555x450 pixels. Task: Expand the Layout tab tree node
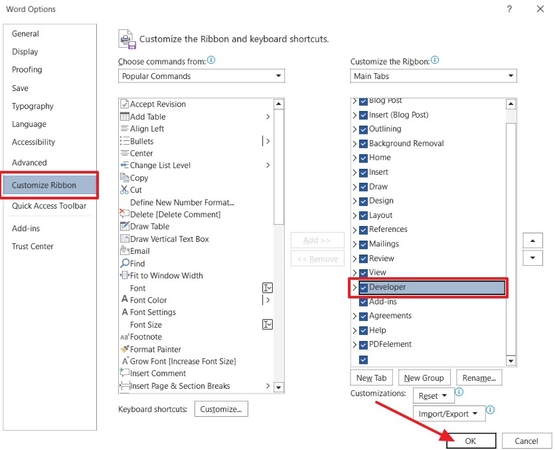tap(354, 215)
